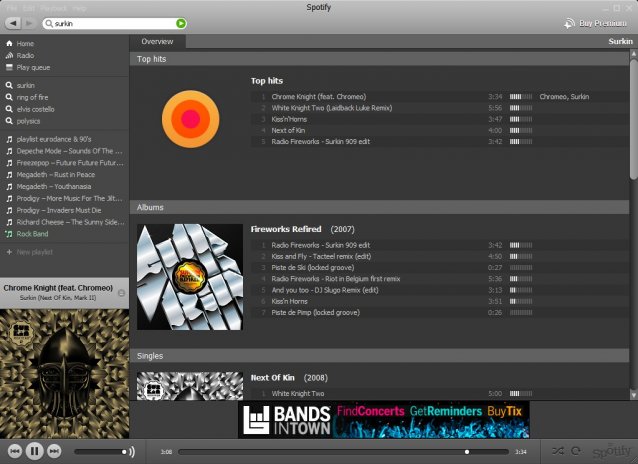Screen dimensions: 638x464
Task: Click the Chromeo, Surkin artist link
Action: tap(564, 97)
